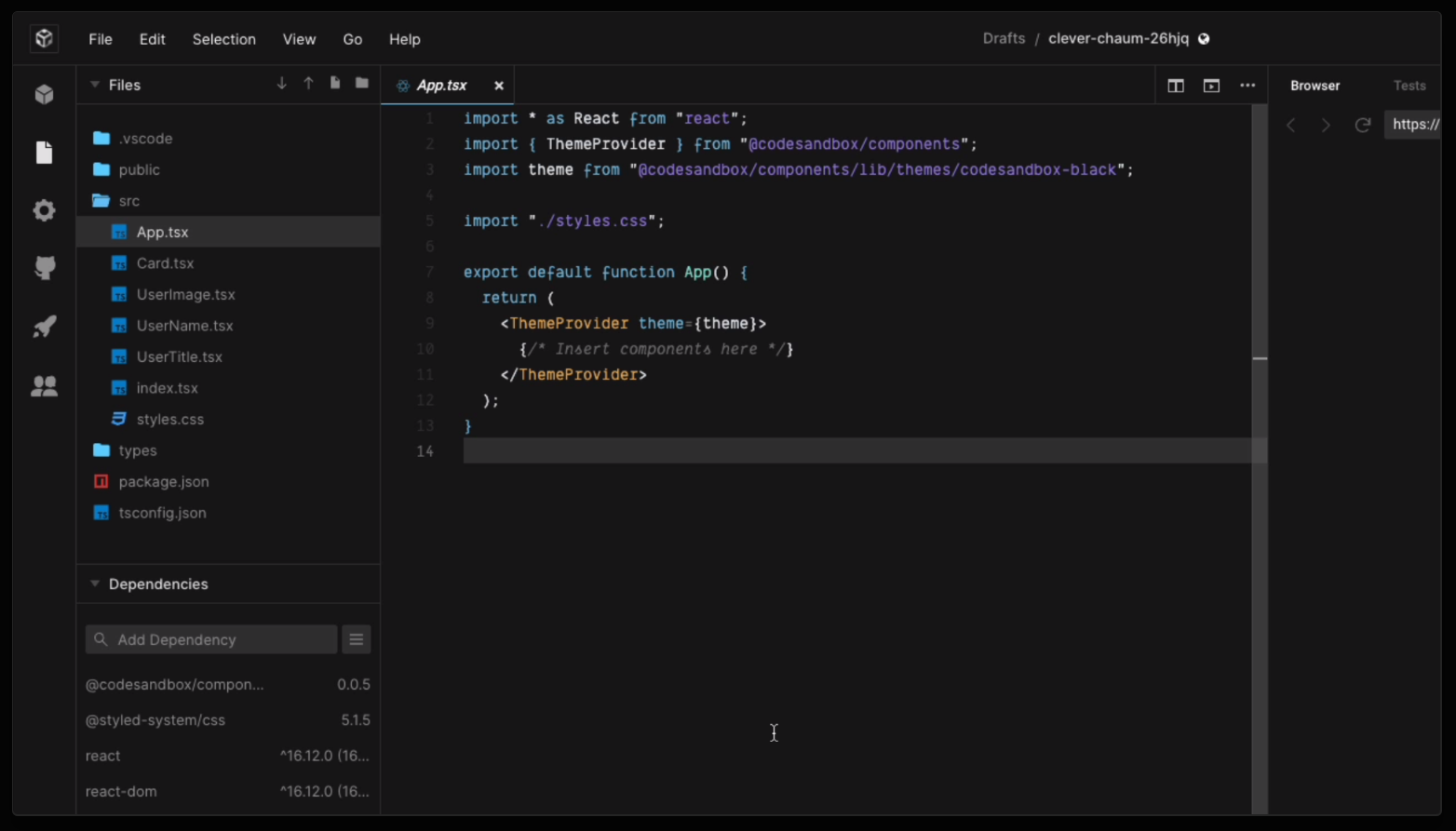1456x831 pixels.
Task: Go forward in the browser preview
Action: pos(1327,125)
